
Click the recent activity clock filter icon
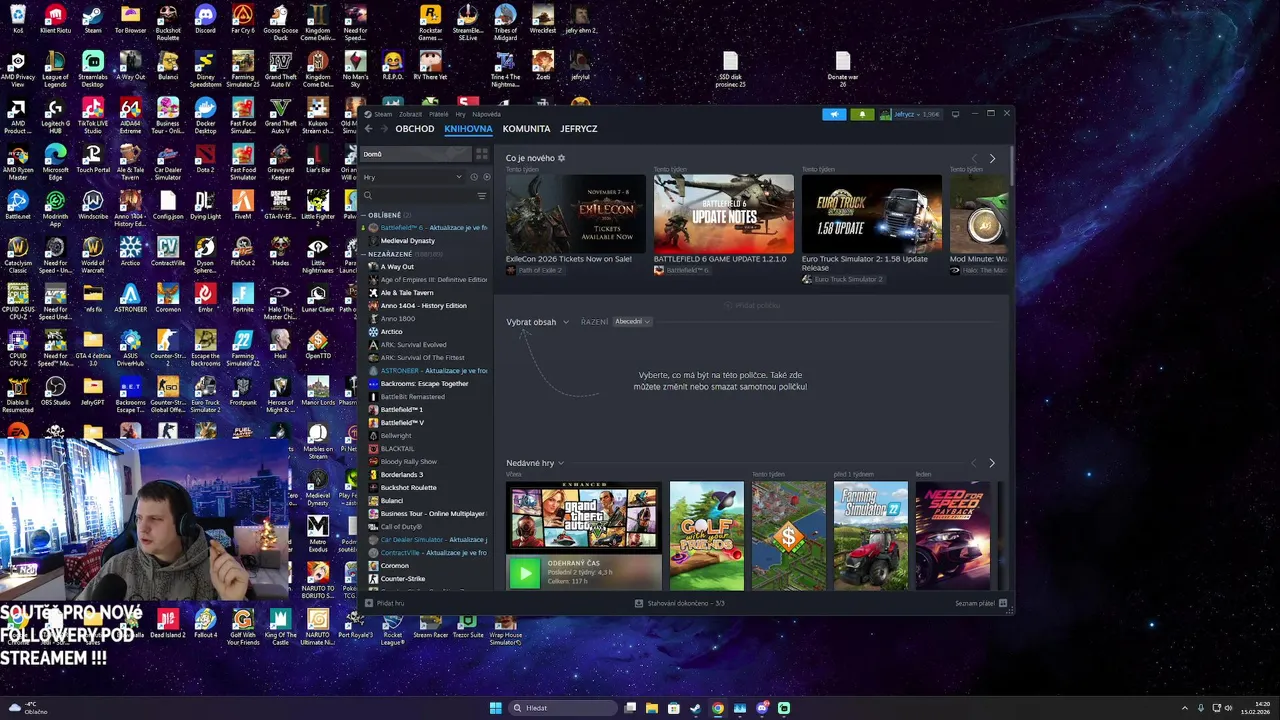click(x=474, y=177)
